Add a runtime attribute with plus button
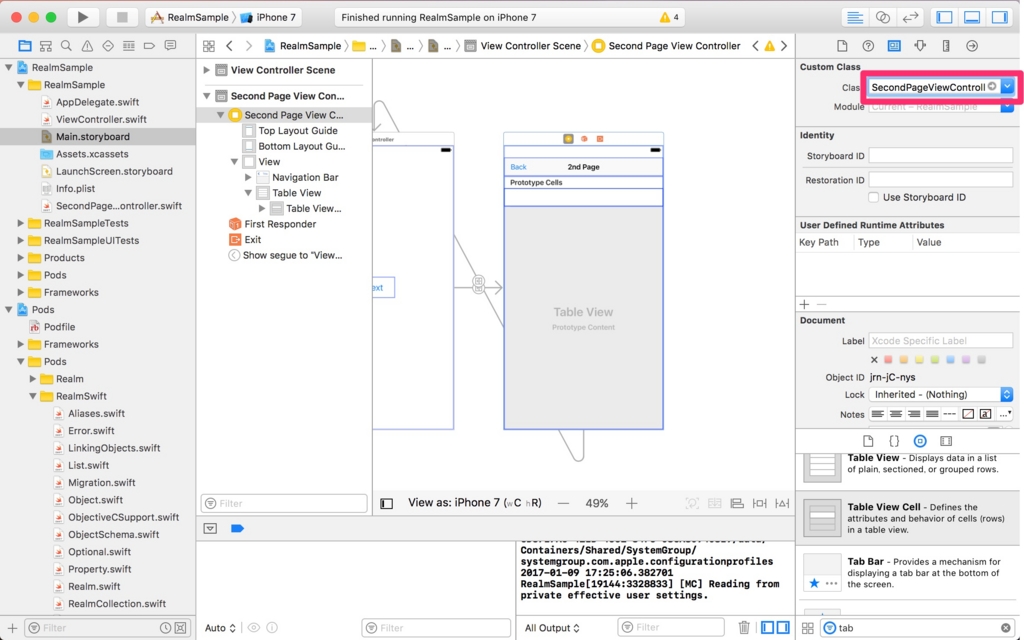 (x=805, y=304)
